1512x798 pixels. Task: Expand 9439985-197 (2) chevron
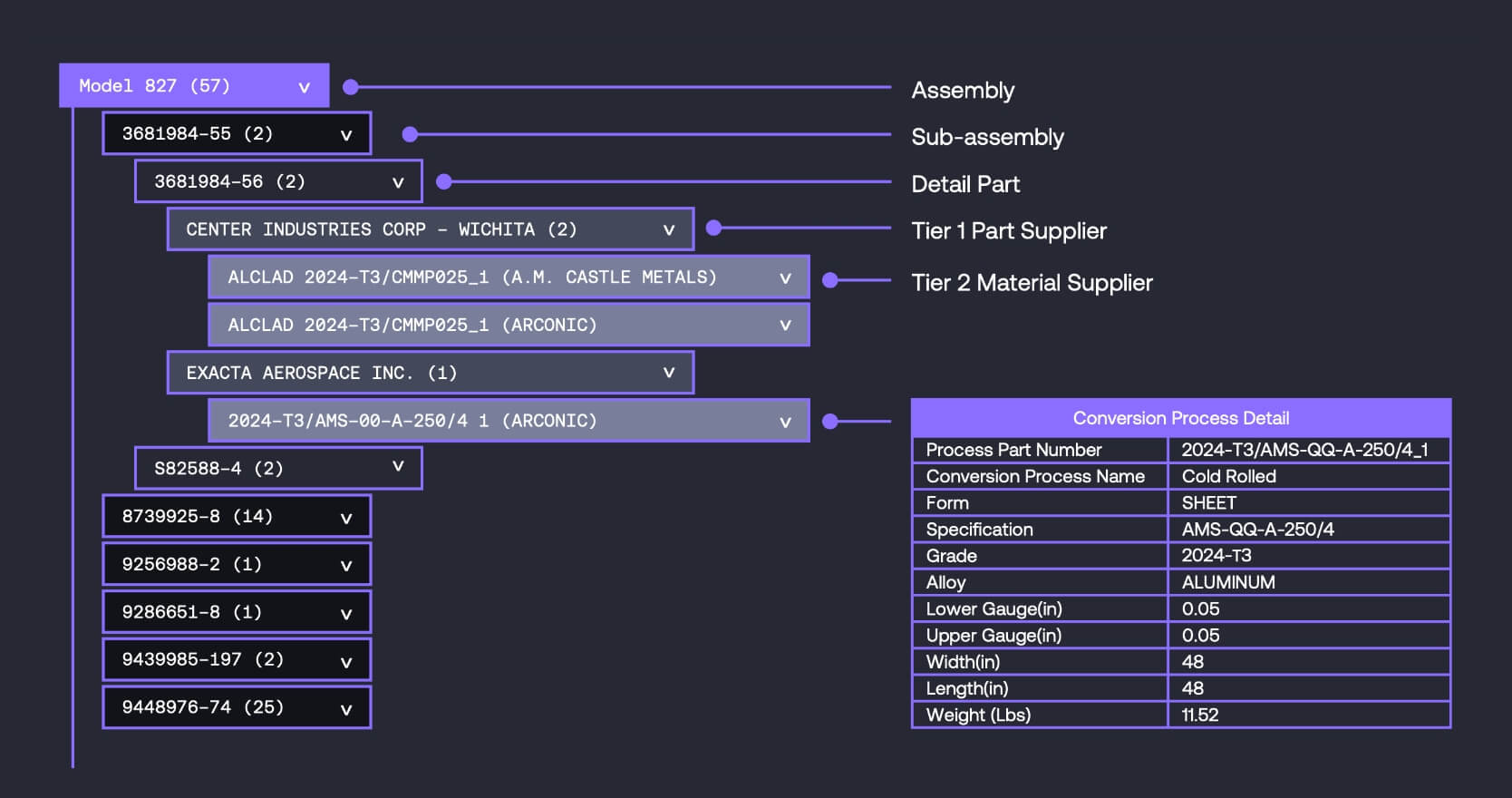point(345,662)
